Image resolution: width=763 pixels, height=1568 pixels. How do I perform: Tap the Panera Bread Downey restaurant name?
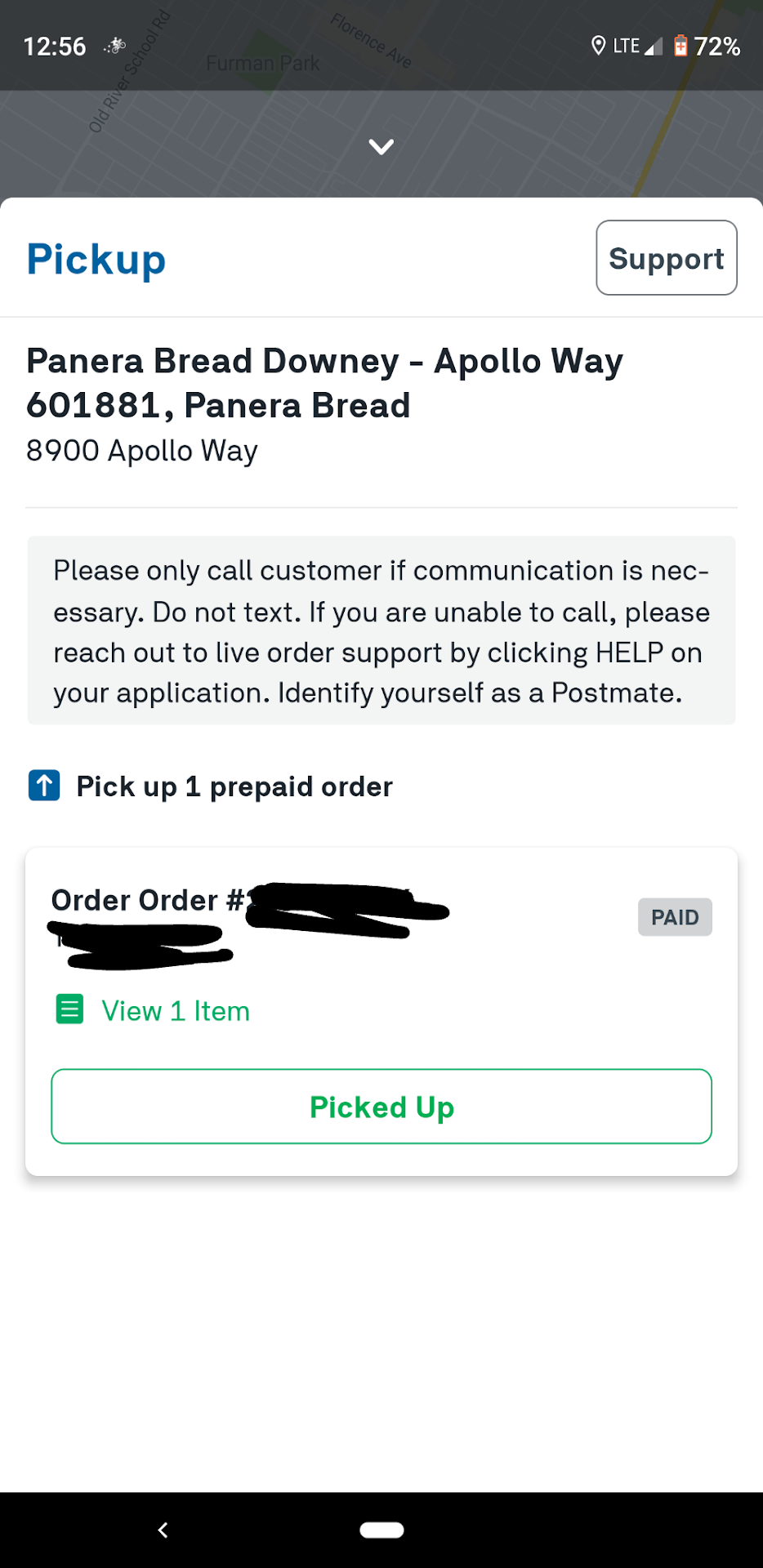point(324,382)
